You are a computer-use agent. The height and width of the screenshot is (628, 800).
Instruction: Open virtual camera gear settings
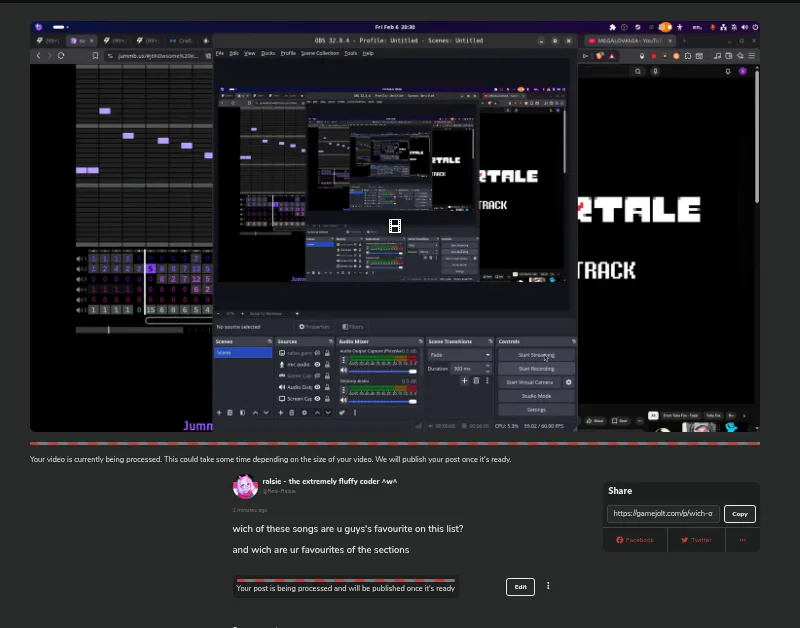tap(568, 382)
